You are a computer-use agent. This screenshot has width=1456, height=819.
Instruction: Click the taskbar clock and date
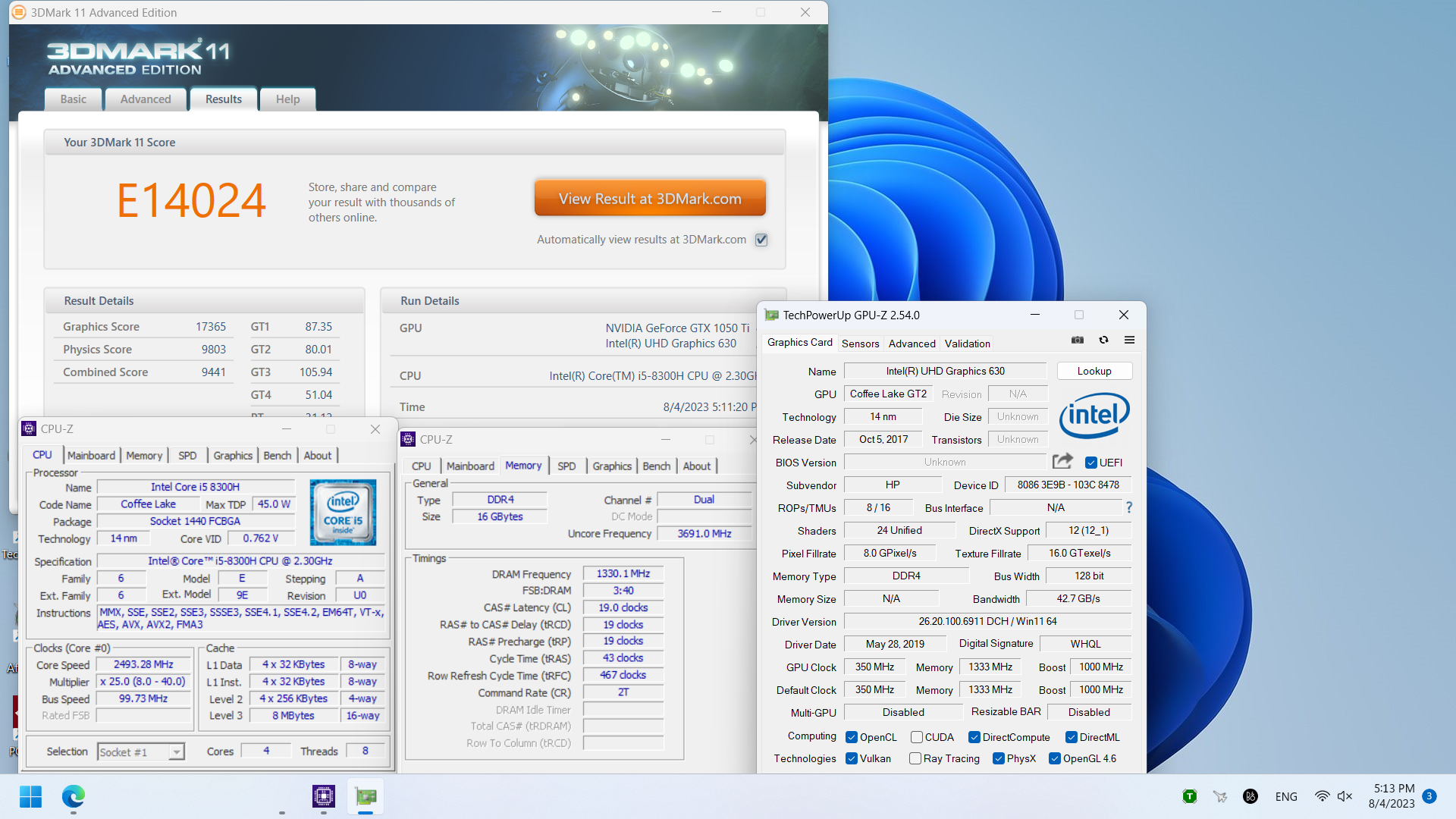[1392, 796]
